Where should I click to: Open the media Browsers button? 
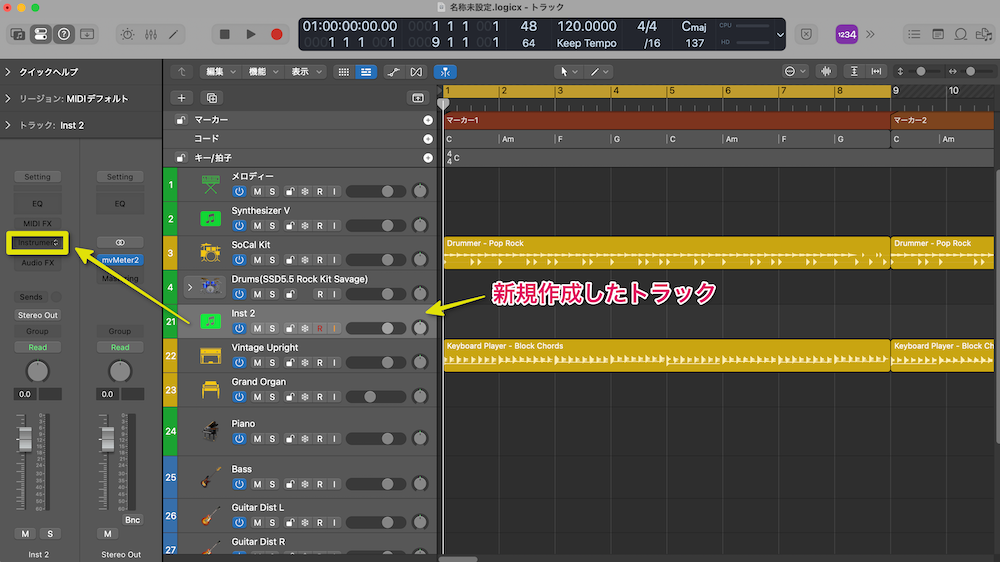click(983, 34)
